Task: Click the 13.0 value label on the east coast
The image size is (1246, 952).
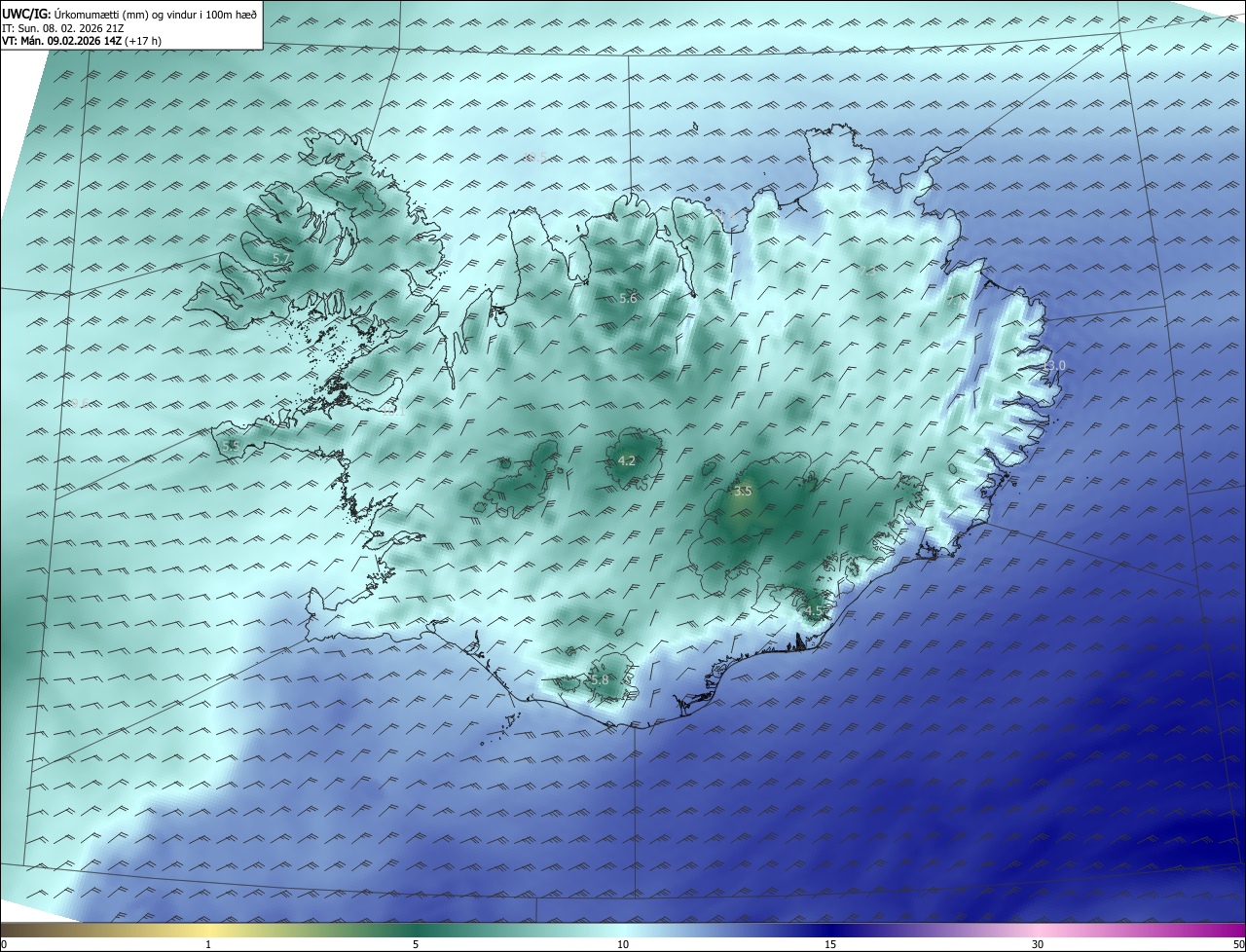Action: (x=1054, y=365)
